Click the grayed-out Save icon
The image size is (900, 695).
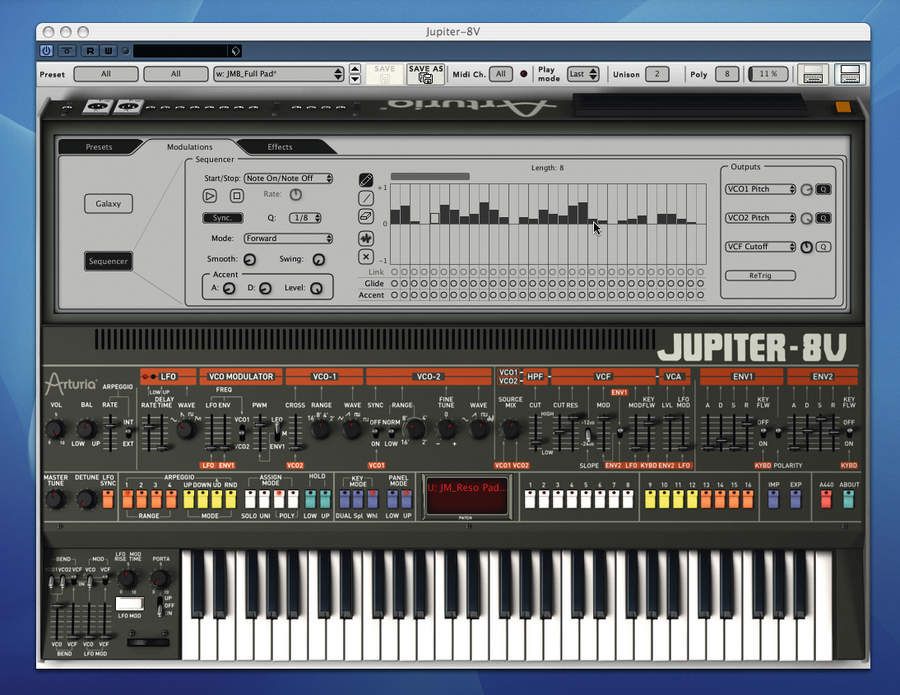click(x=384, y=75)
